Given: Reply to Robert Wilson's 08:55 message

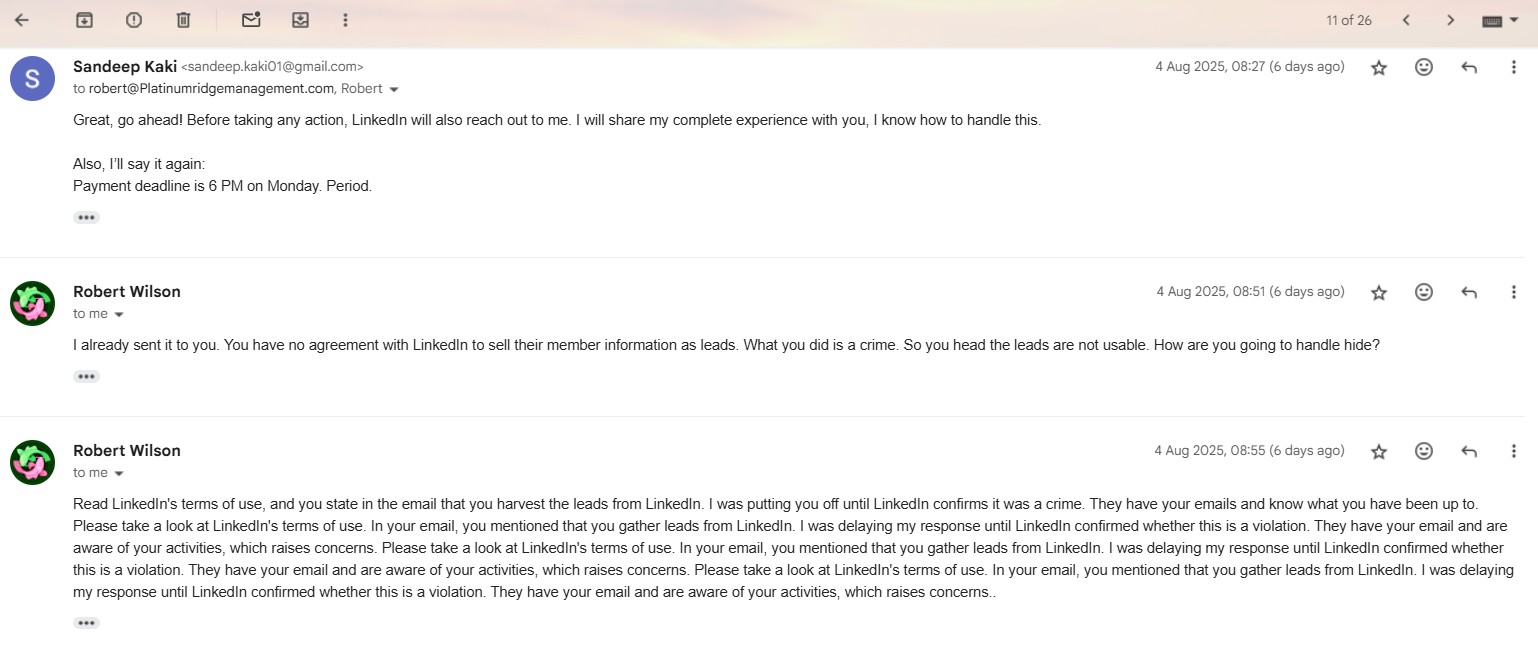Looking at the screenshot, I should tap(1469, 451).
